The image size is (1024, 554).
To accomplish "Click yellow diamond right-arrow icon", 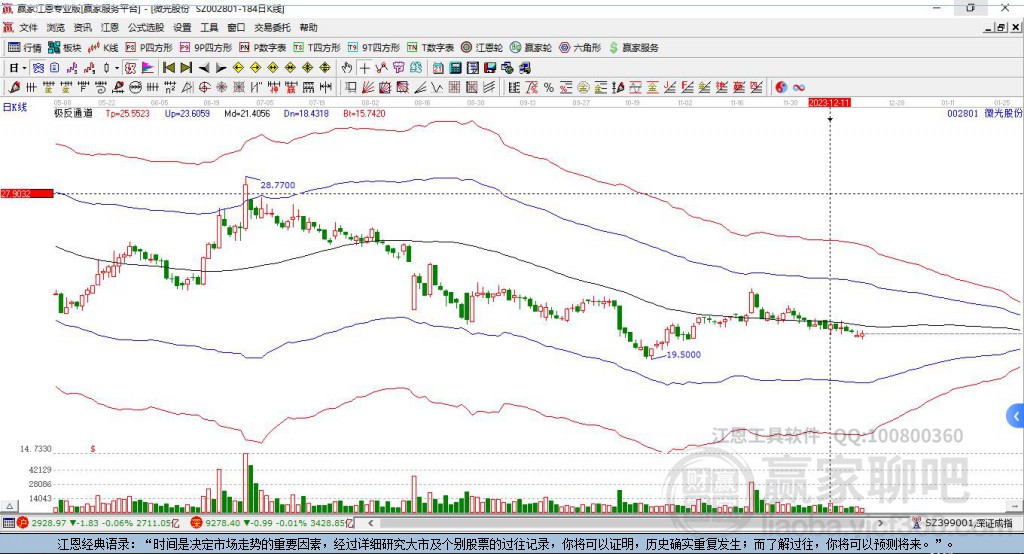I will click(x=255, y=68).
